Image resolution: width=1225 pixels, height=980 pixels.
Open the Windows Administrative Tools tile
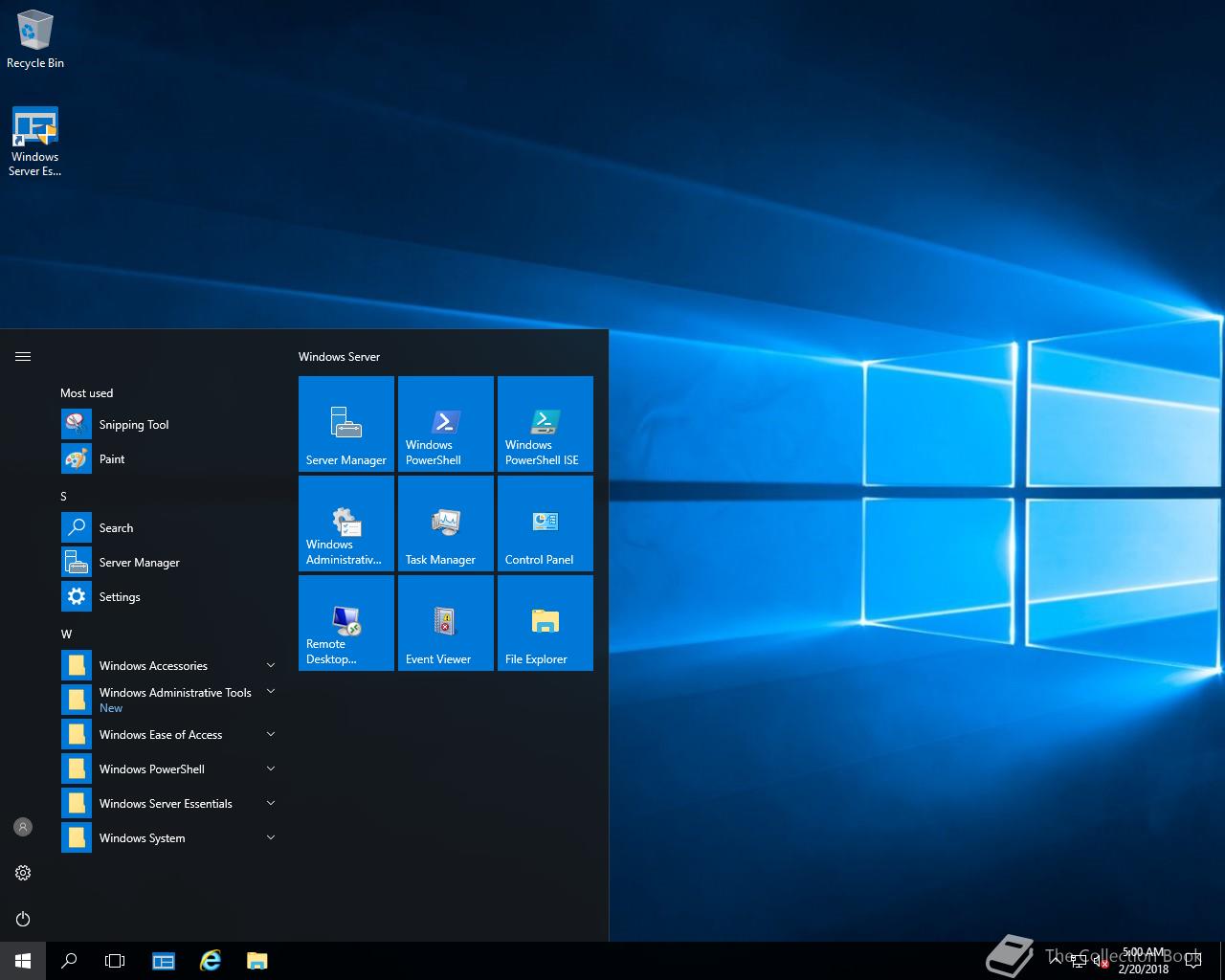346,523
